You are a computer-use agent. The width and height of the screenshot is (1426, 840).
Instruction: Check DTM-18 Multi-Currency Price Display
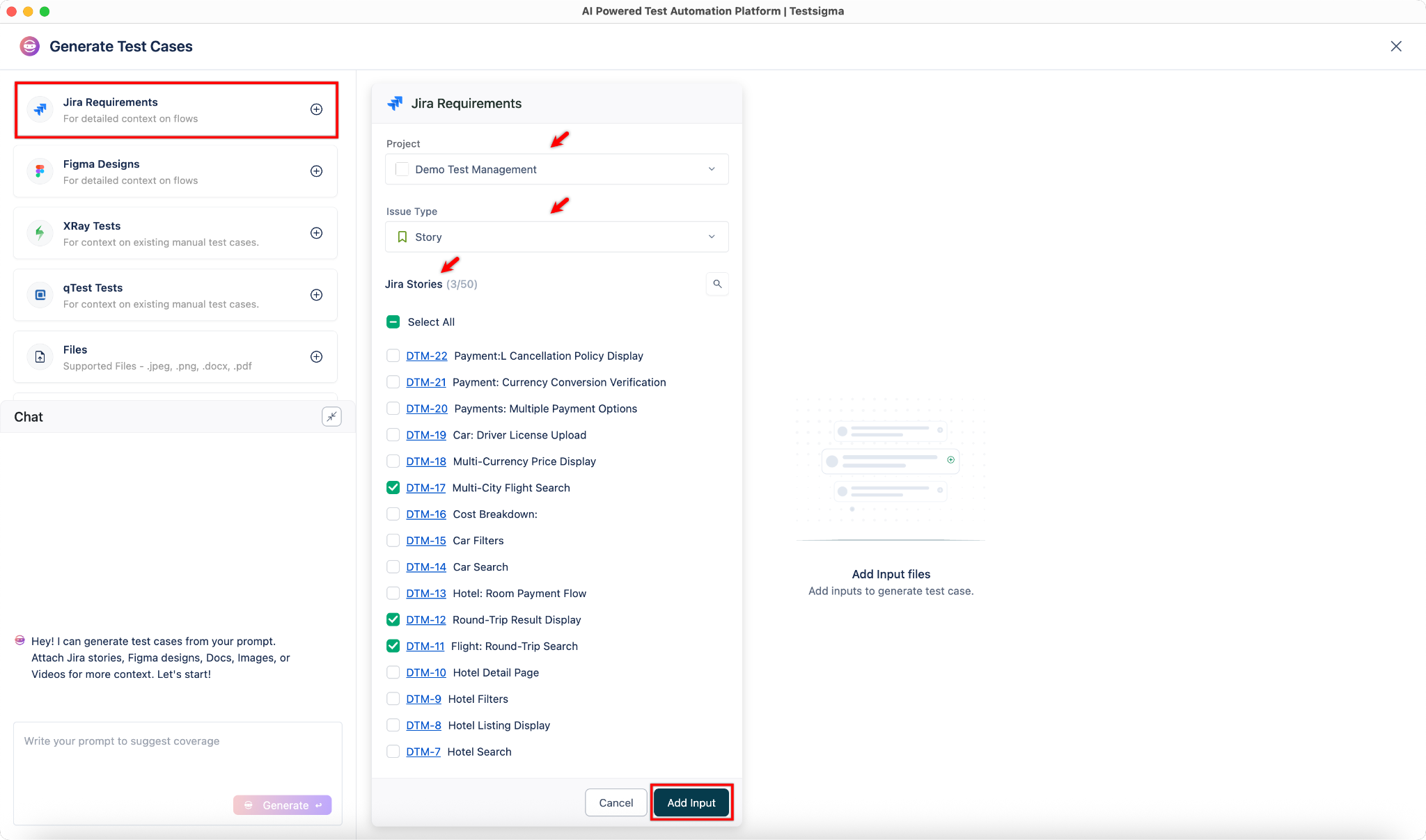(393, 461)
